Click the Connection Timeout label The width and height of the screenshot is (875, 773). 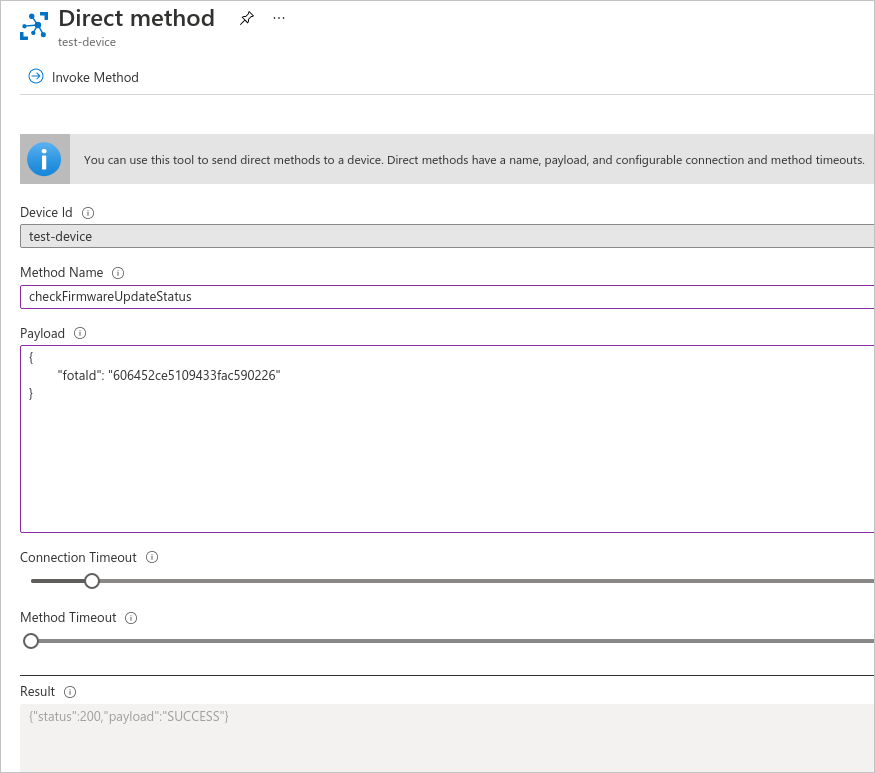pos(78,558)
